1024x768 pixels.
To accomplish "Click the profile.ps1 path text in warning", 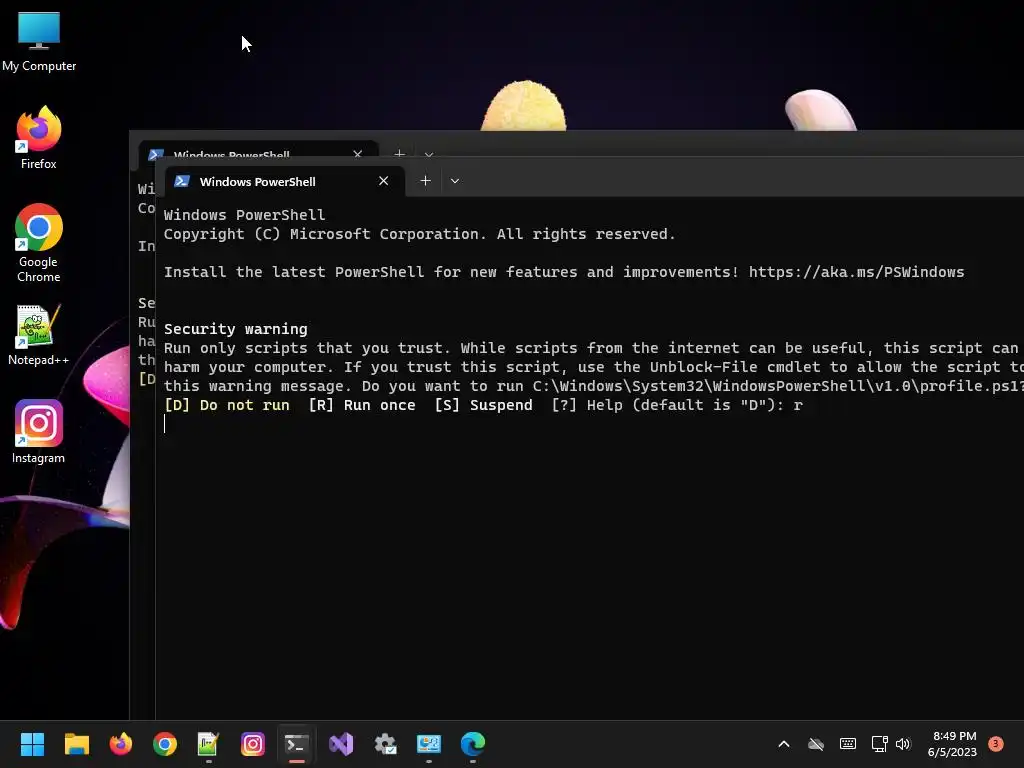I will click(x=778, y=386).
